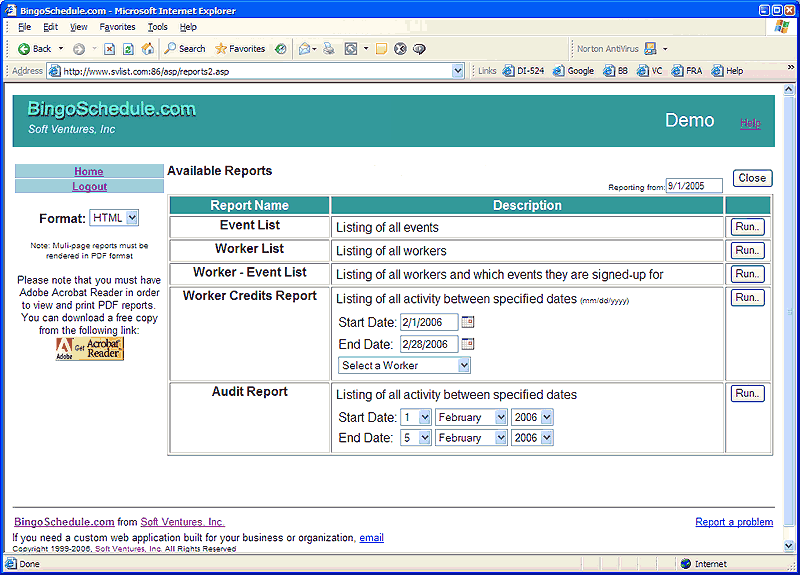Run the Worker - Event List report
The width and height of the screenshot is (800, 575).
(747, 274)
